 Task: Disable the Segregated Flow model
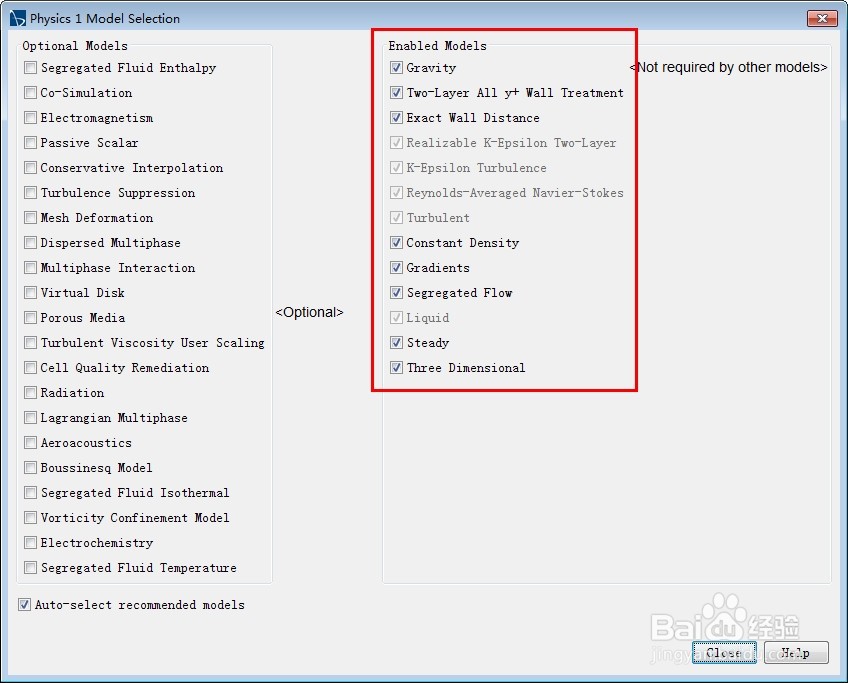pyautogui.click(x=396, y=293)
